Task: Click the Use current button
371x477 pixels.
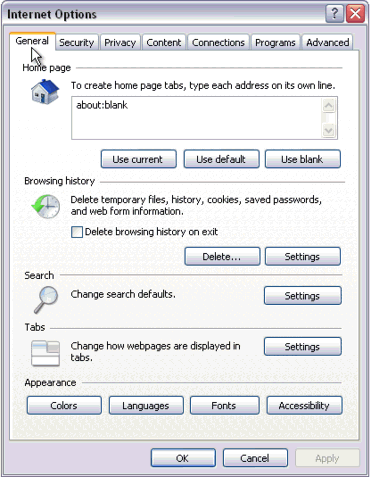Action: [139, 159]
